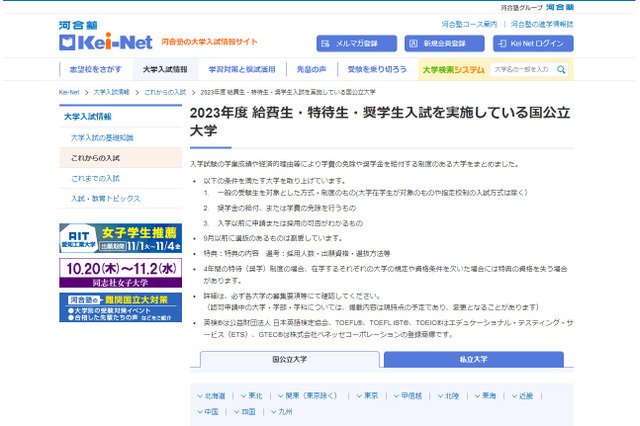Jump to the 九州 region section
Screen dimensions: 640x426
pyautogui.click(x=282, y=412)
